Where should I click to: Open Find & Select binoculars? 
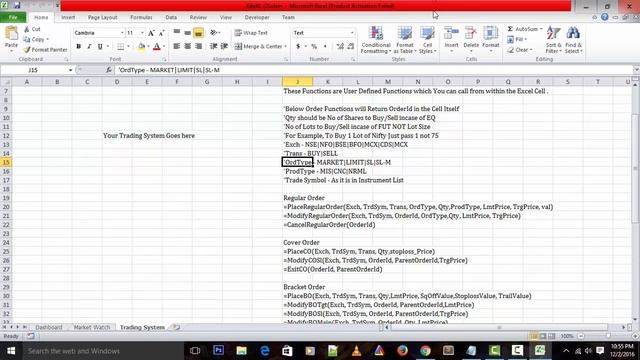coord(573,40)
